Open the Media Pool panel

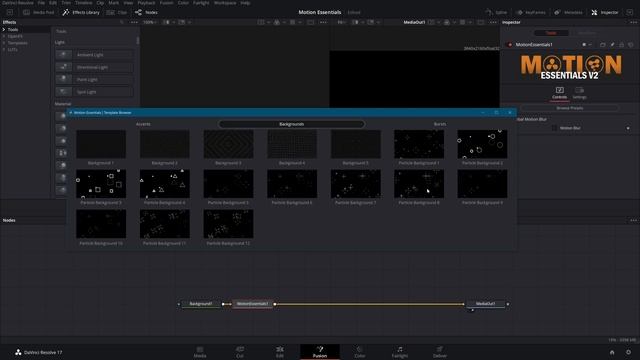[38, 12]
